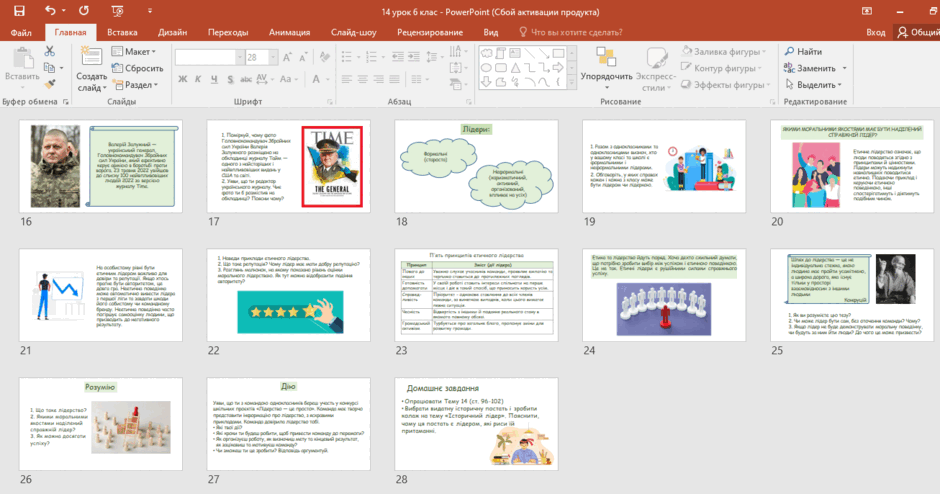Select slide 28 Домашнє завдання thumbnail
This screenshot has height=494, width=940.
coord(476,424)
